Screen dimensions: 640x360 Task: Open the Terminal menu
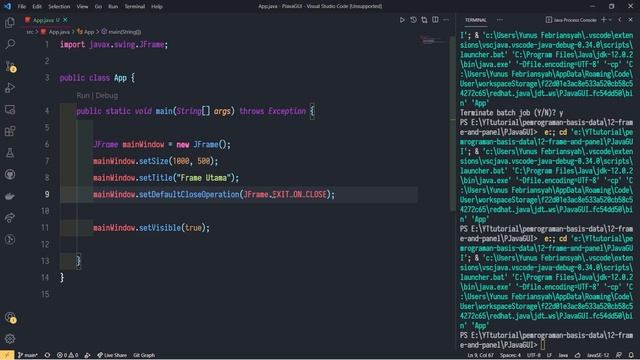coord(135,7)
